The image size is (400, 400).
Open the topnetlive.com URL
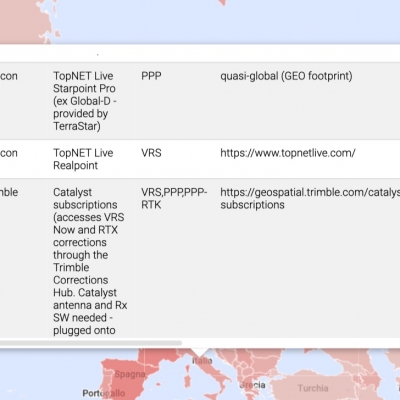(x=288, y=153)
